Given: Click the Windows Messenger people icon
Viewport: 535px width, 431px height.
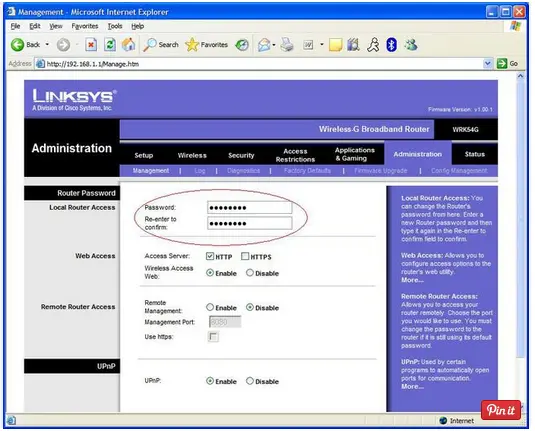Looking at the screenshot, I should point(411,45).
